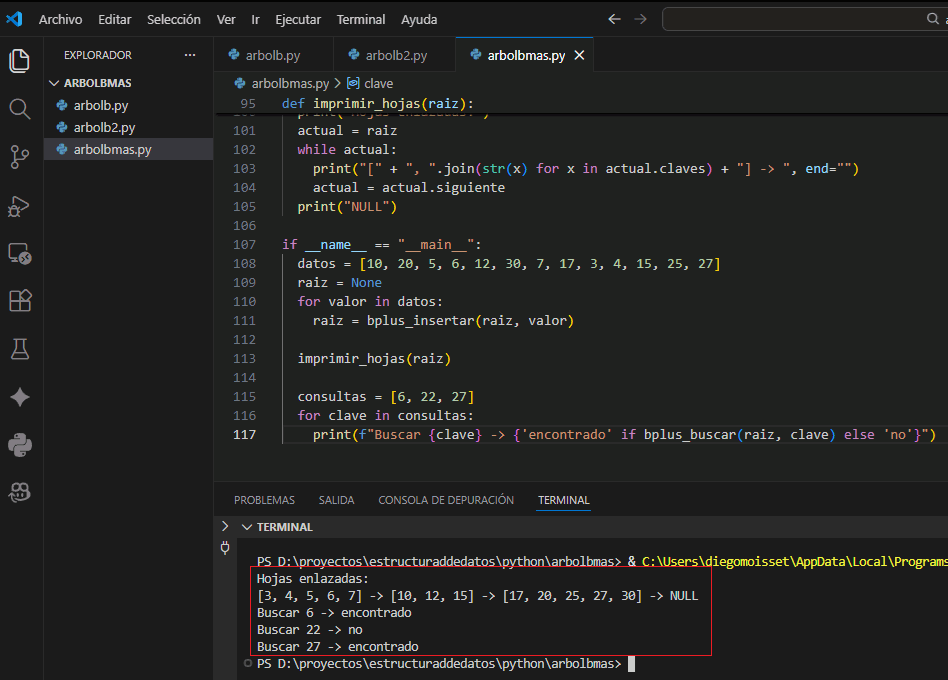Viewport: 948px width, 680px height.
Task: Open the Terminal menu in menu bar
Action: pyautogui.click(x=360, y=19)
